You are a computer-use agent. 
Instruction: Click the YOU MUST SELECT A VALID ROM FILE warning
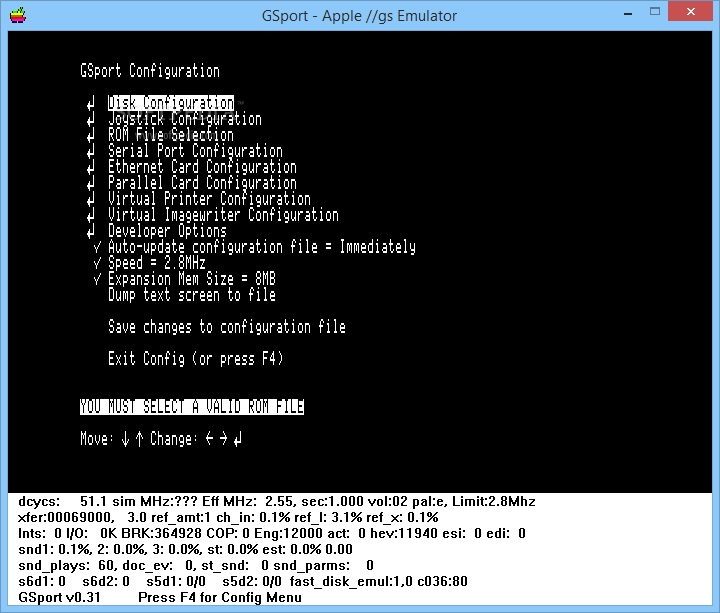pos(191,406)
